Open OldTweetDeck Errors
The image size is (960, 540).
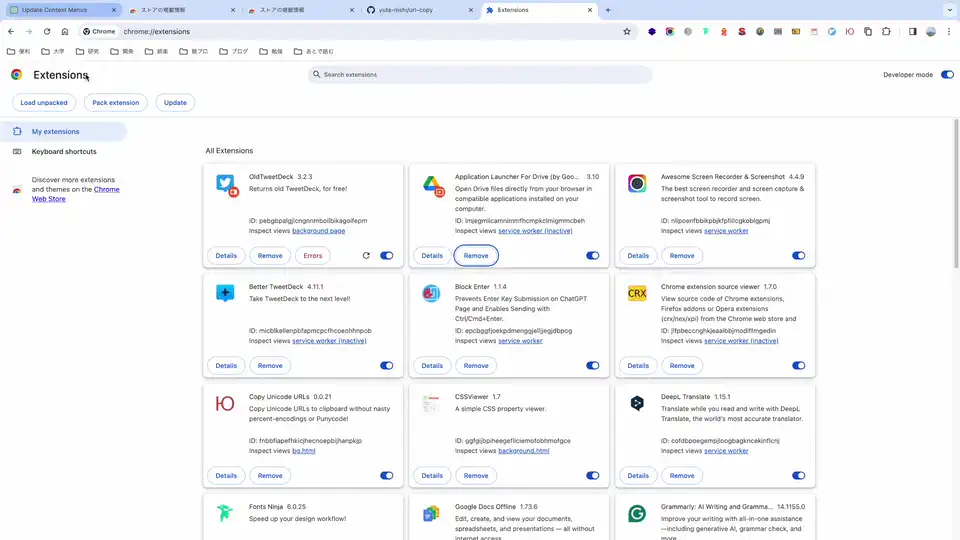pyautogui.click(x=313, y=256)
